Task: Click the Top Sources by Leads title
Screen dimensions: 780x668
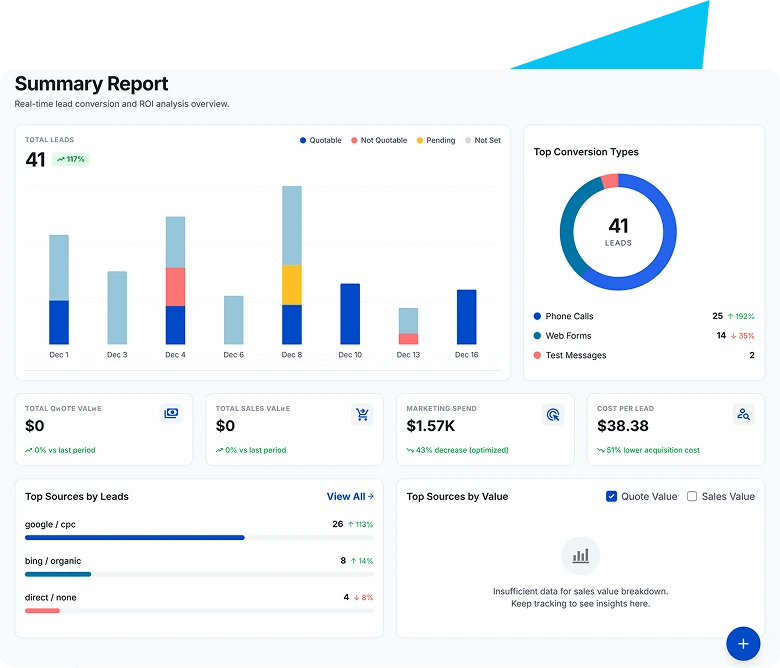Action: click(77, 496)
